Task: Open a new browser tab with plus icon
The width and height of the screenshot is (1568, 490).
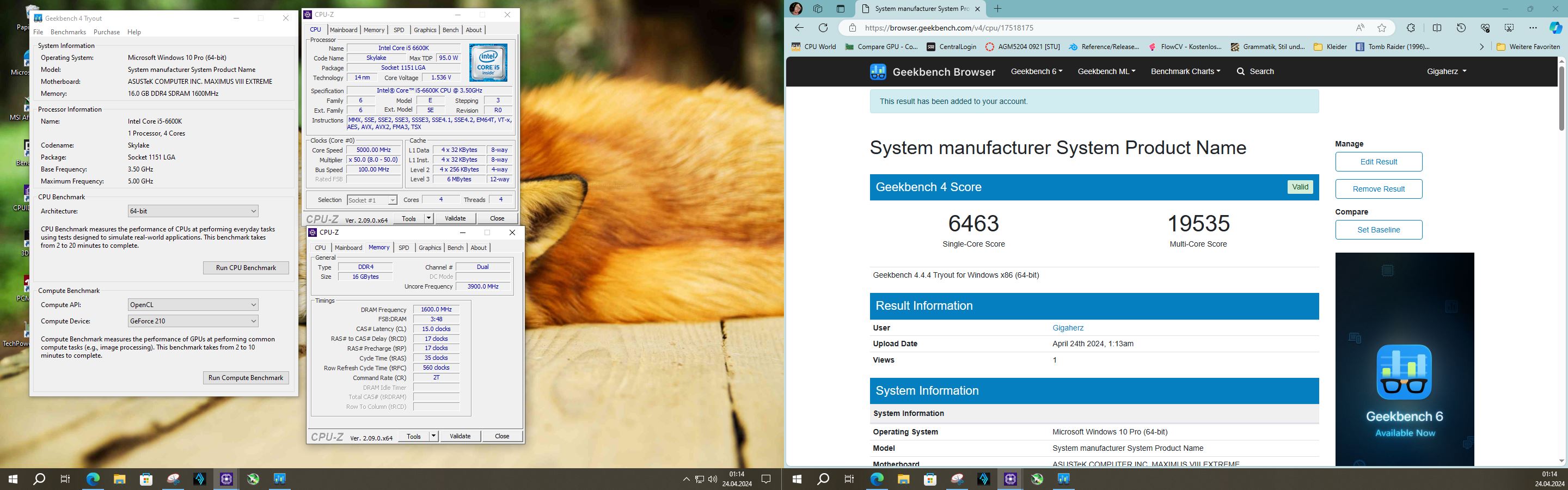Action: [x=997, y=9]
